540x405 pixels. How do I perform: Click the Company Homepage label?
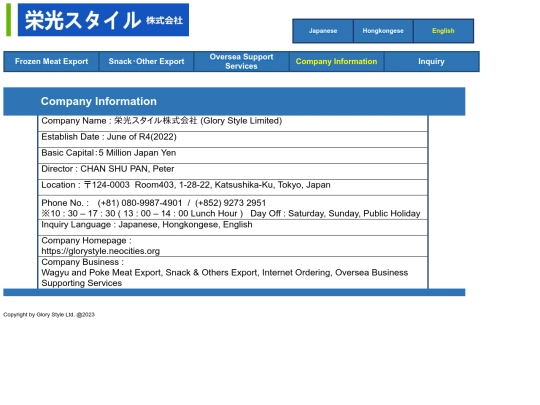click(86, 241)
